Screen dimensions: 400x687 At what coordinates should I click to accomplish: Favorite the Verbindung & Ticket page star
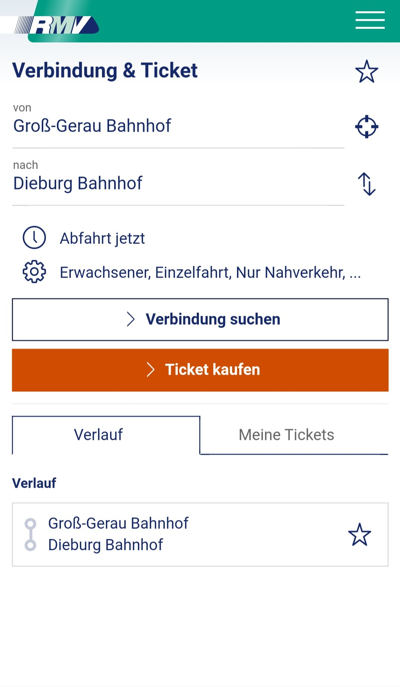(x=366, y=71)
